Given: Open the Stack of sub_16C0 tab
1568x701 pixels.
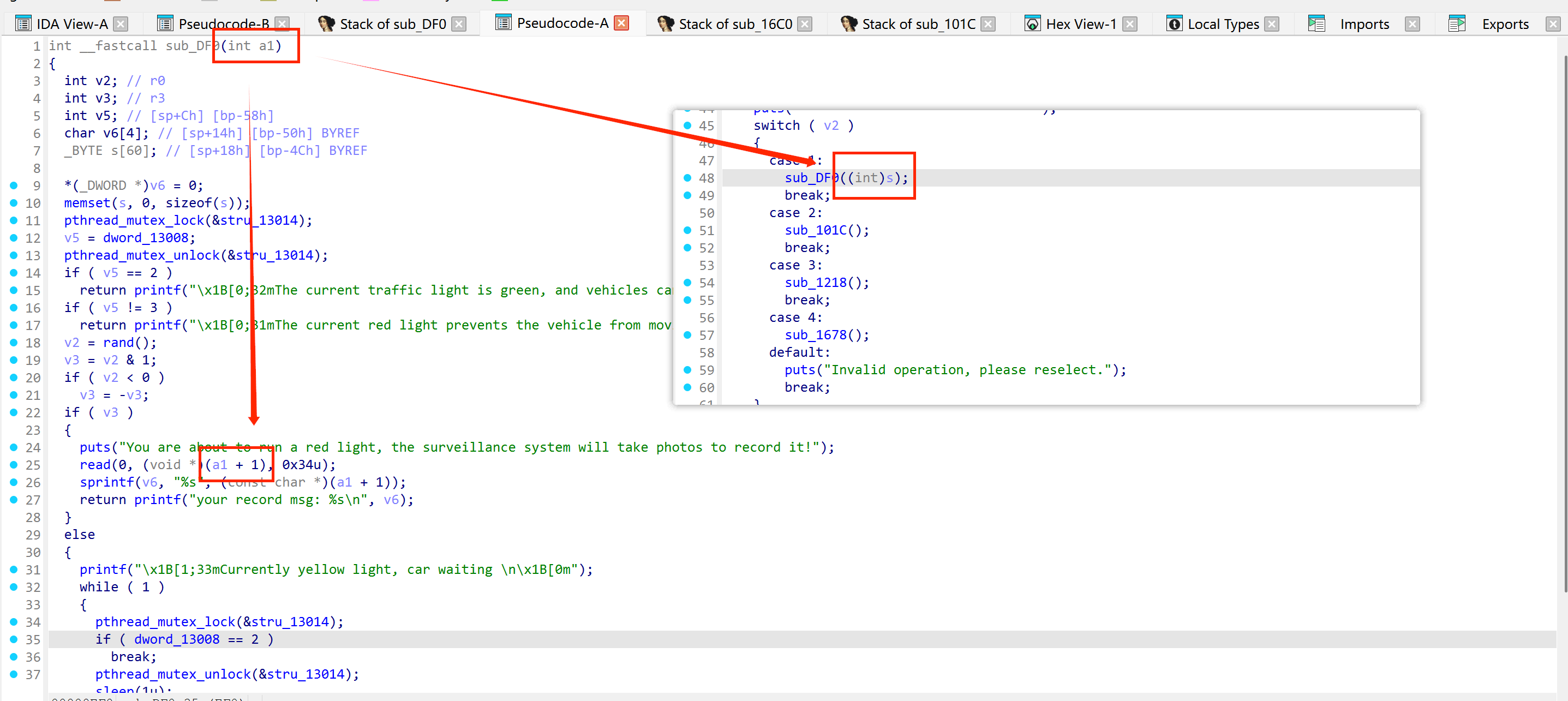Looking at the screenshot, I should tap(735, 25).
